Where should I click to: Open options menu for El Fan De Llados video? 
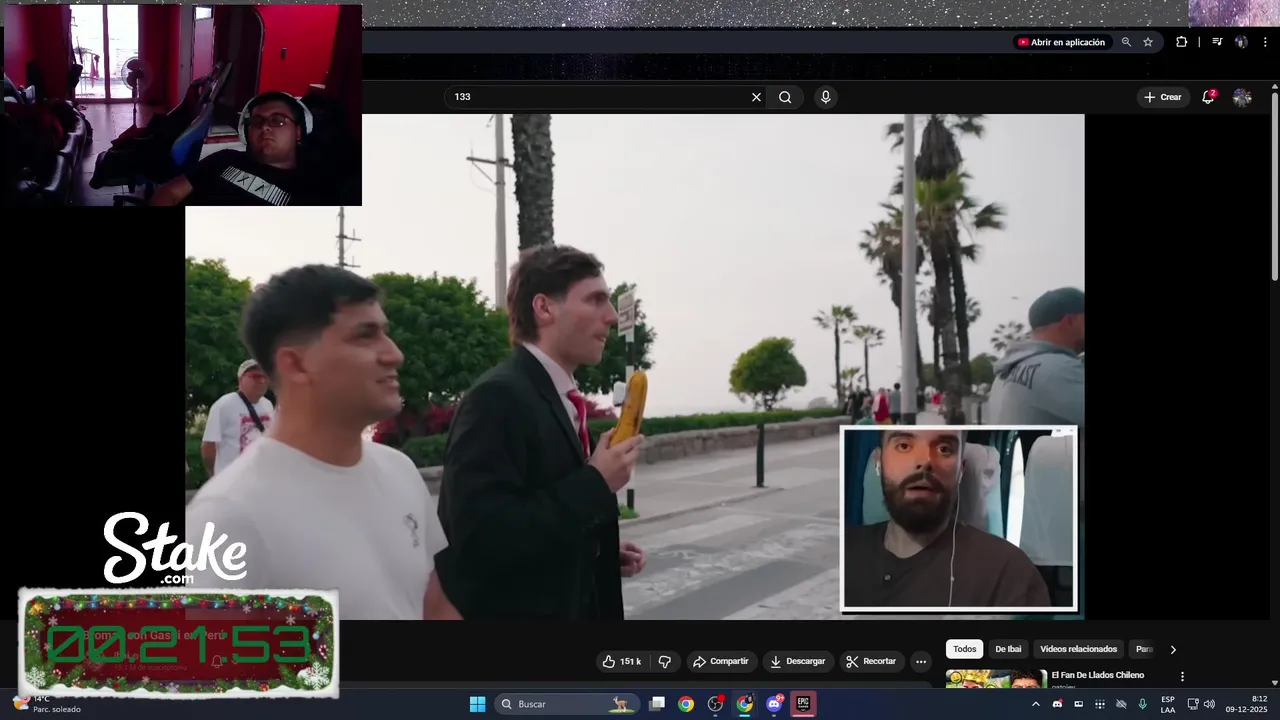[x=1182, y=676]
